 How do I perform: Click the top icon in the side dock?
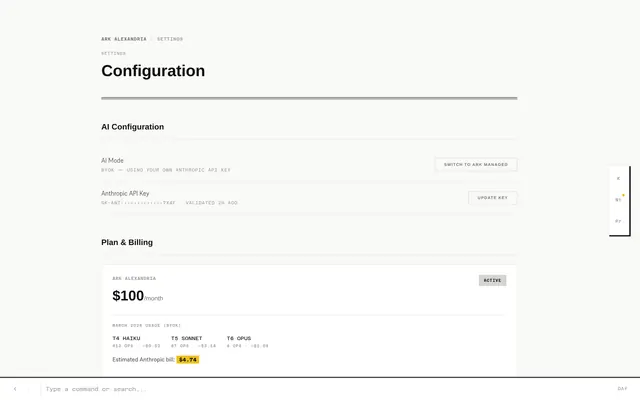coord(618,178)
